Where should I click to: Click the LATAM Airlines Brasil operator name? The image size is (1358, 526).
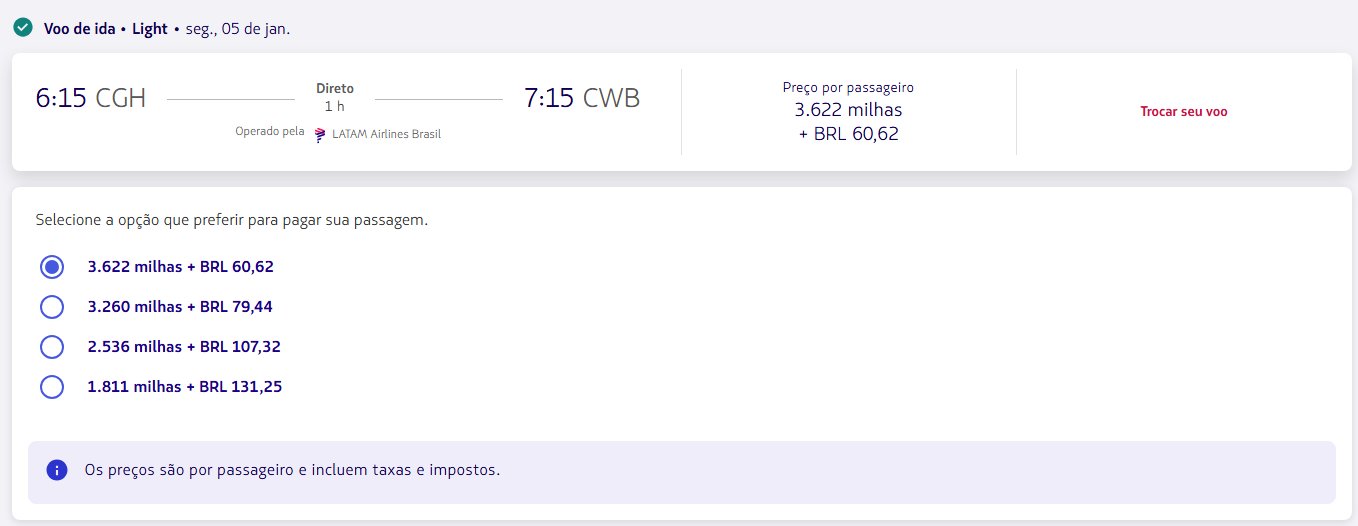point(386,134)
